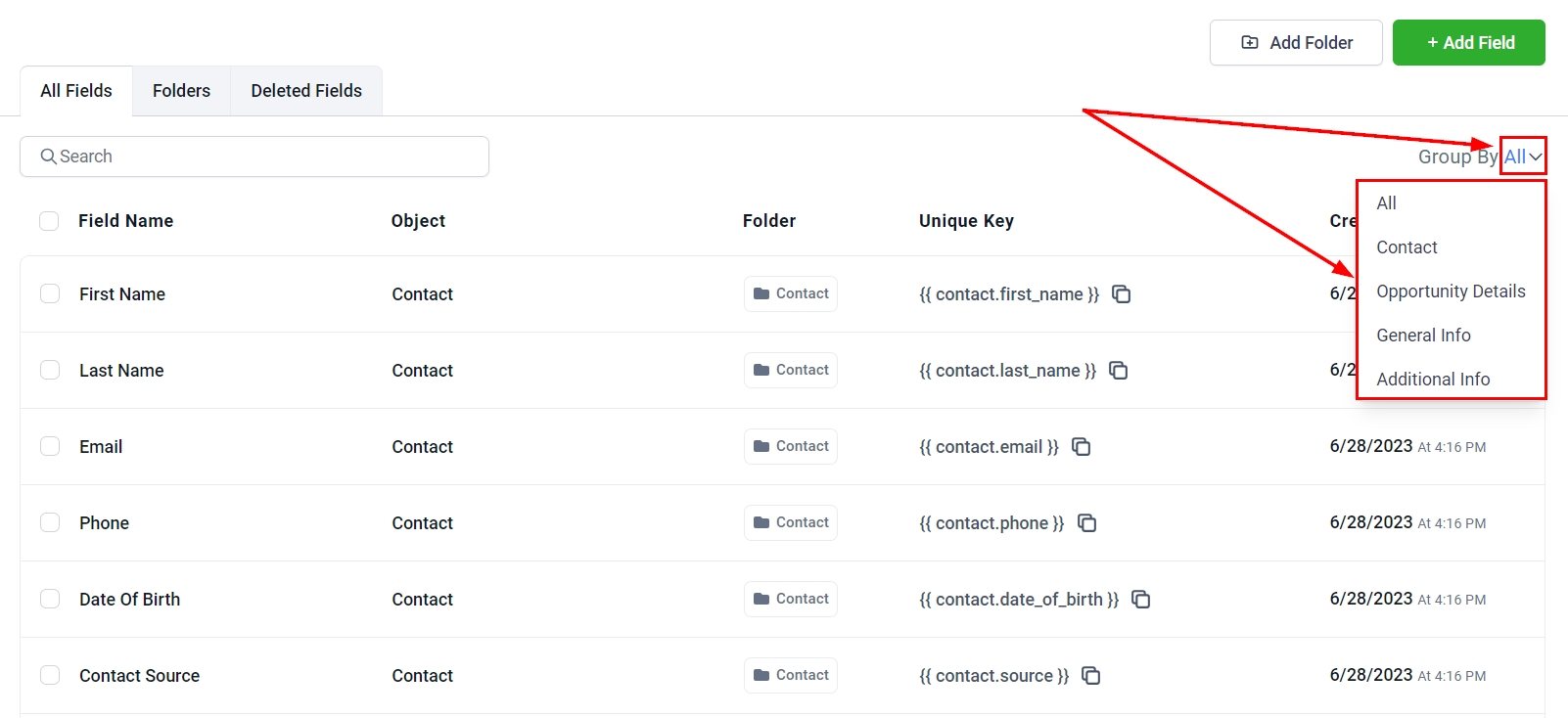Click copy icon beside contact.email key
This screenshot has width=1568, height=718.
tap(1082, 447)
